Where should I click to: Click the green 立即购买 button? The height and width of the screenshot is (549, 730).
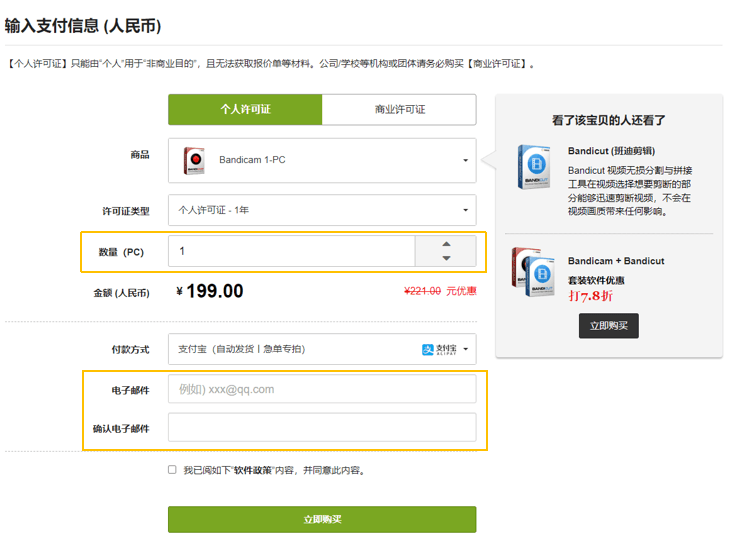coord(322,519)
